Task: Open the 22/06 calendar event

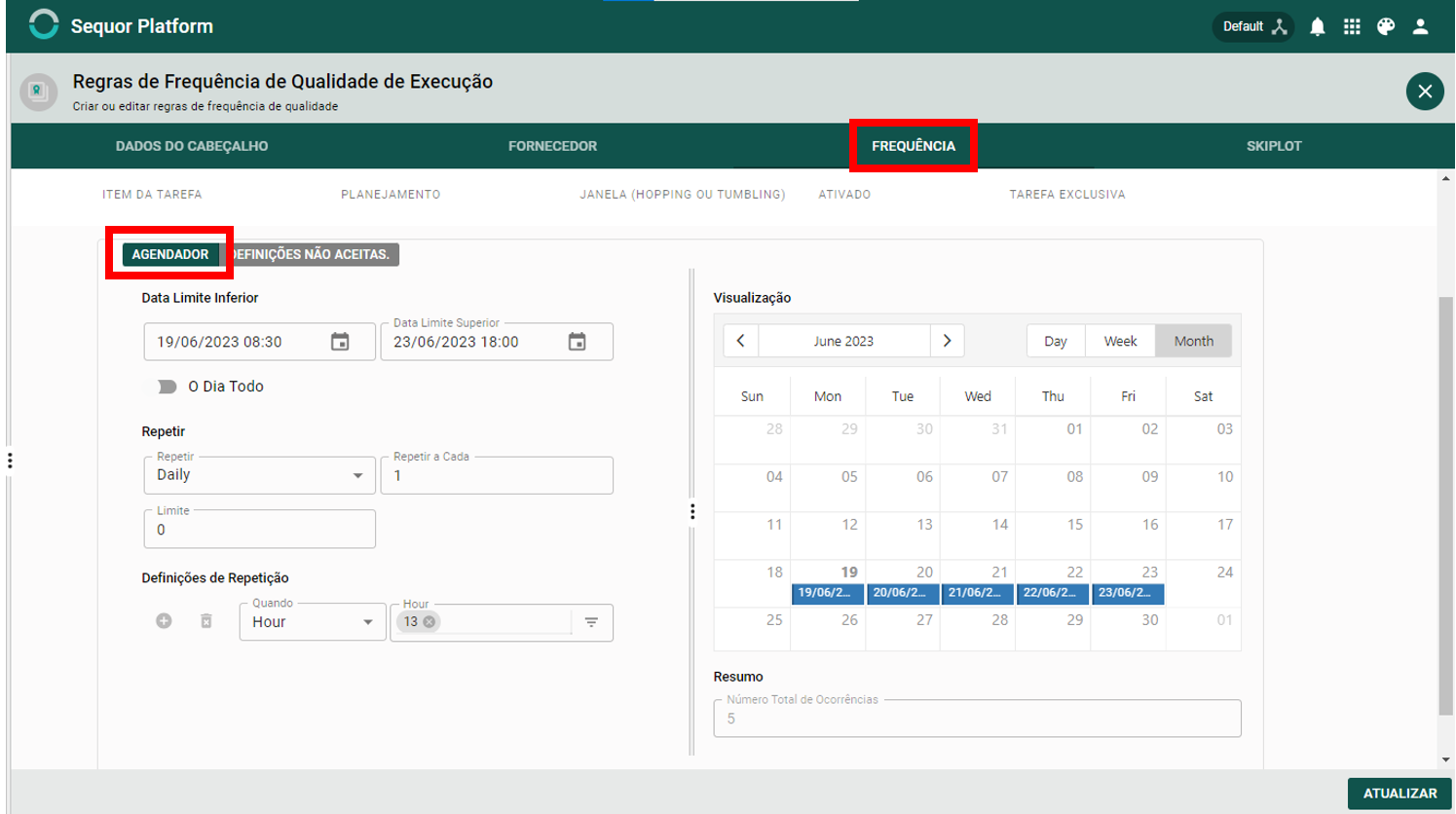Action: [1053, 593]
